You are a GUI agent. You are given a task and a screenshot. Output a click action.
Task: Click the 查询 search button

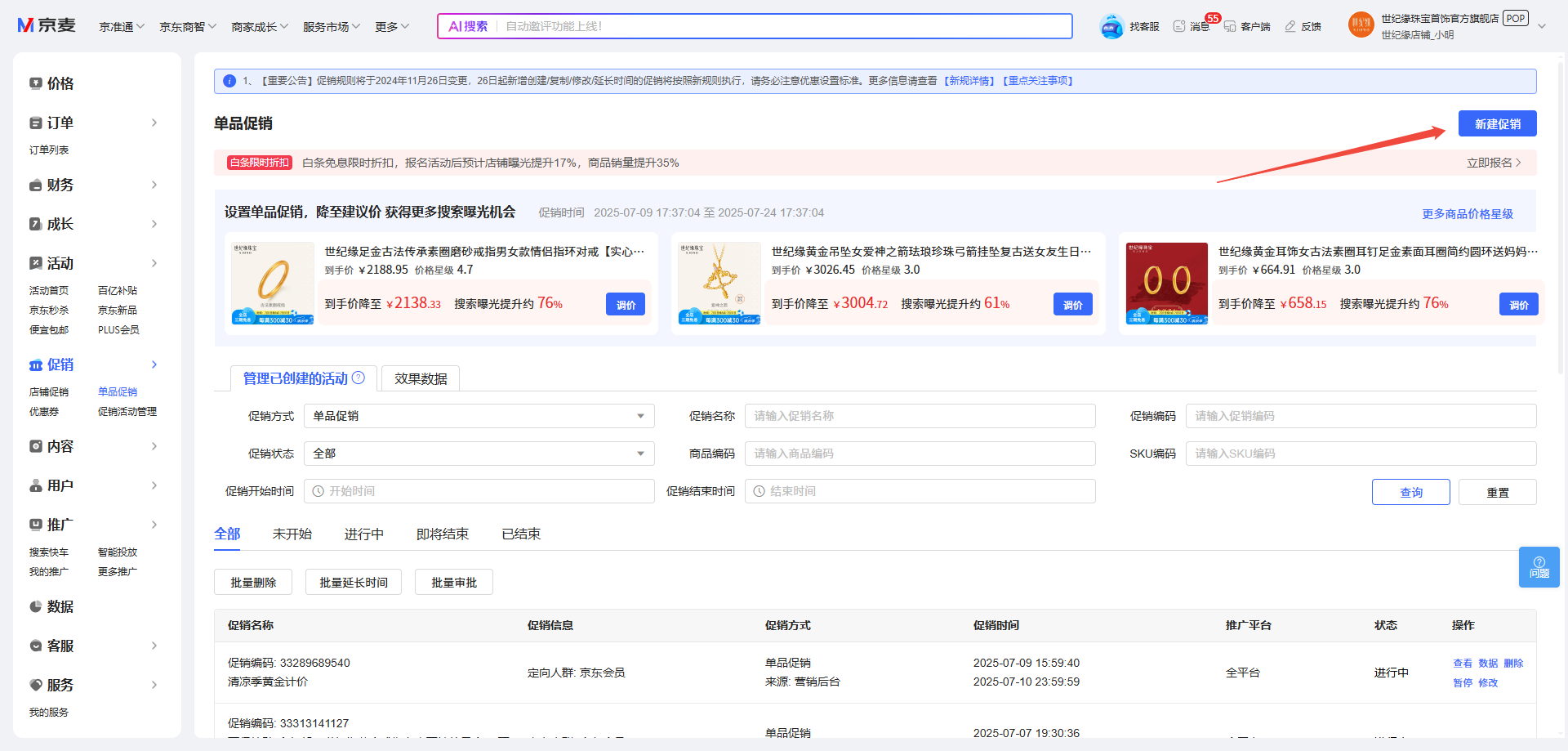click(1410, 493)
